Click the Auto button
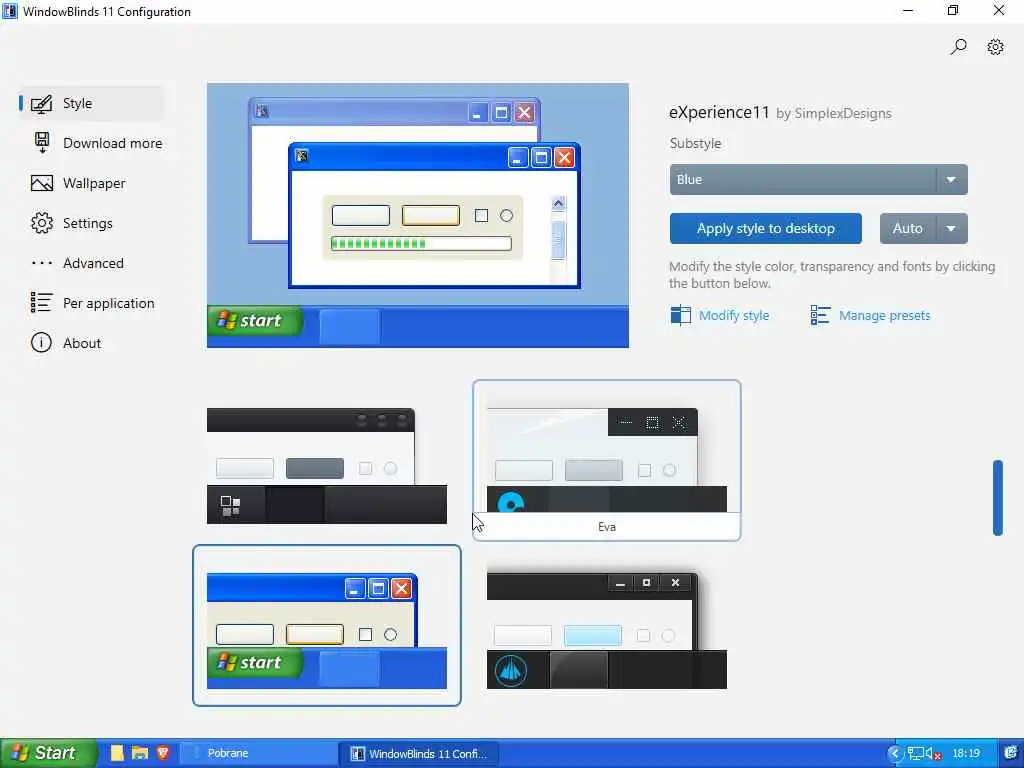This screenshot has width=1024, height=768. click(908, 229)
